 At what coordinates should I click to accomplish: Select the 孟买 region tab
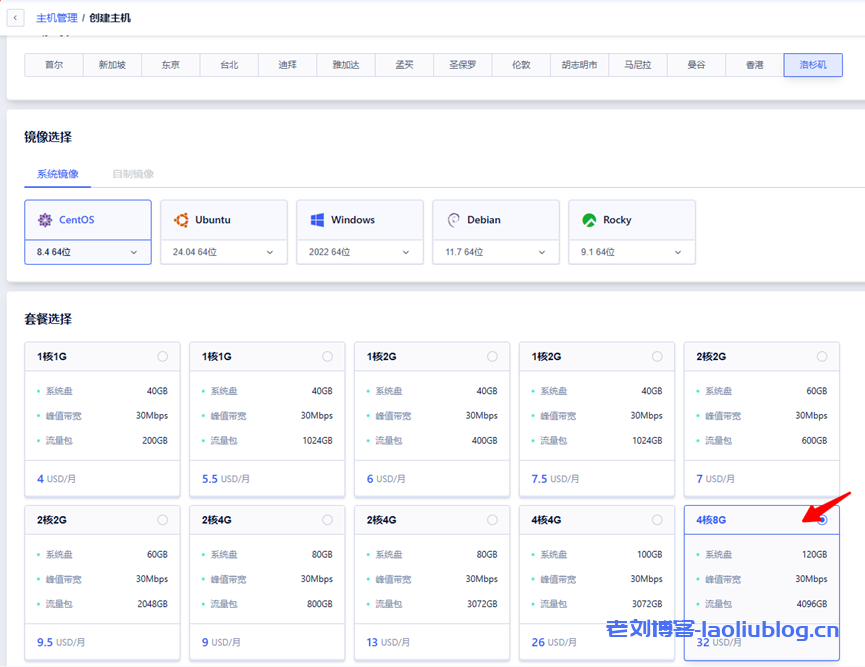(404, 64)
